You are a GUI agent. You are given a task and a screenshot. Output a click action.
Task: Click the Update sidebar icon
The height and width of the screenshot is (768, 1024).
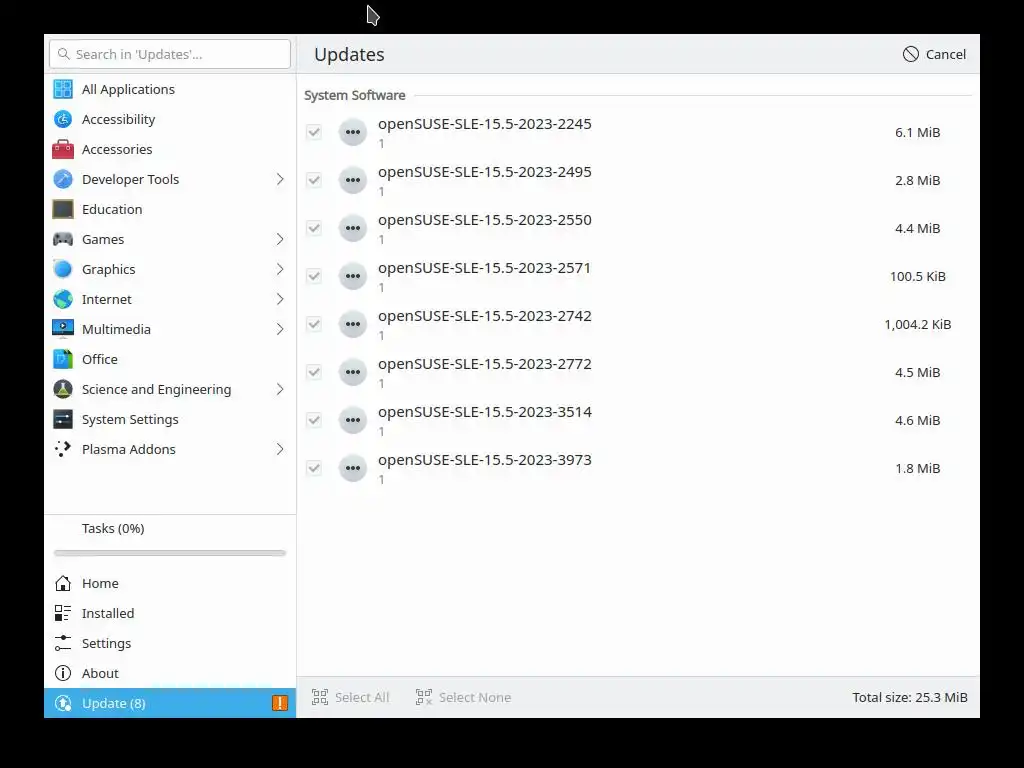[63, 703]
